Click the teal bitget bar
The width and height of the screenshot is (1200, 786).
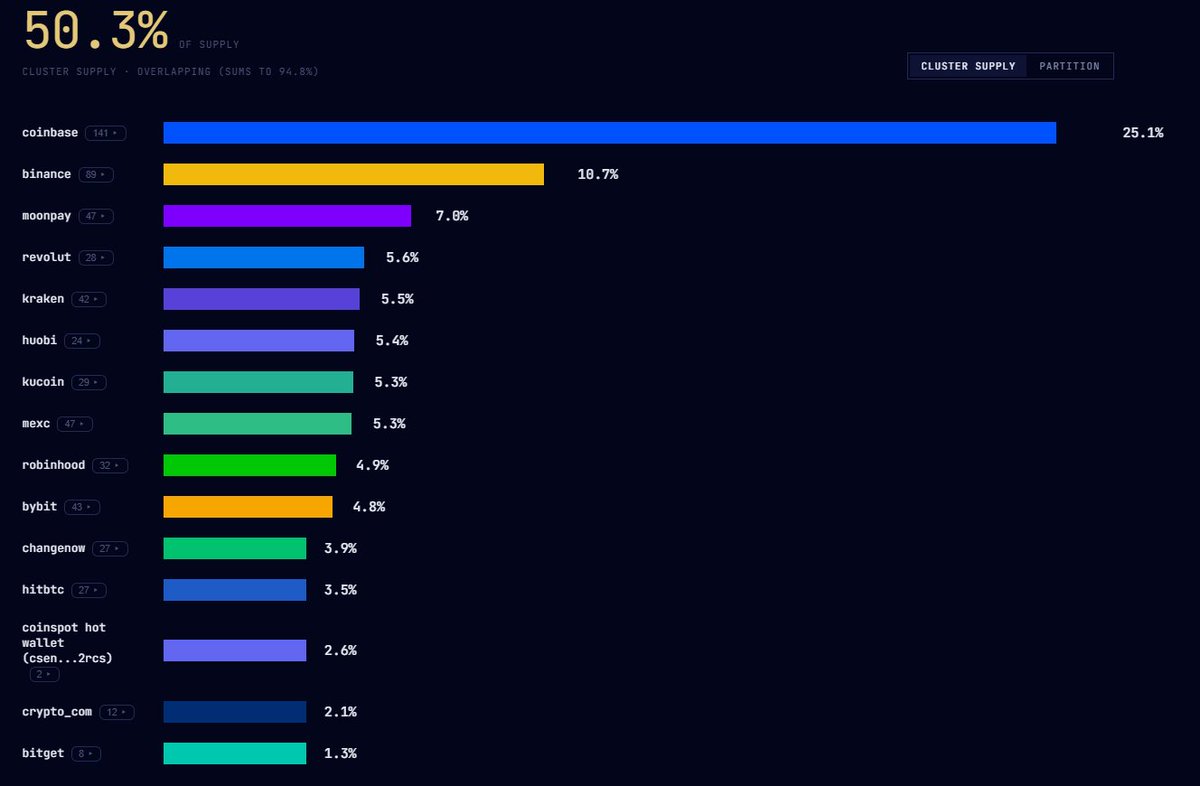pyautogui.click(x=235, y=753)
